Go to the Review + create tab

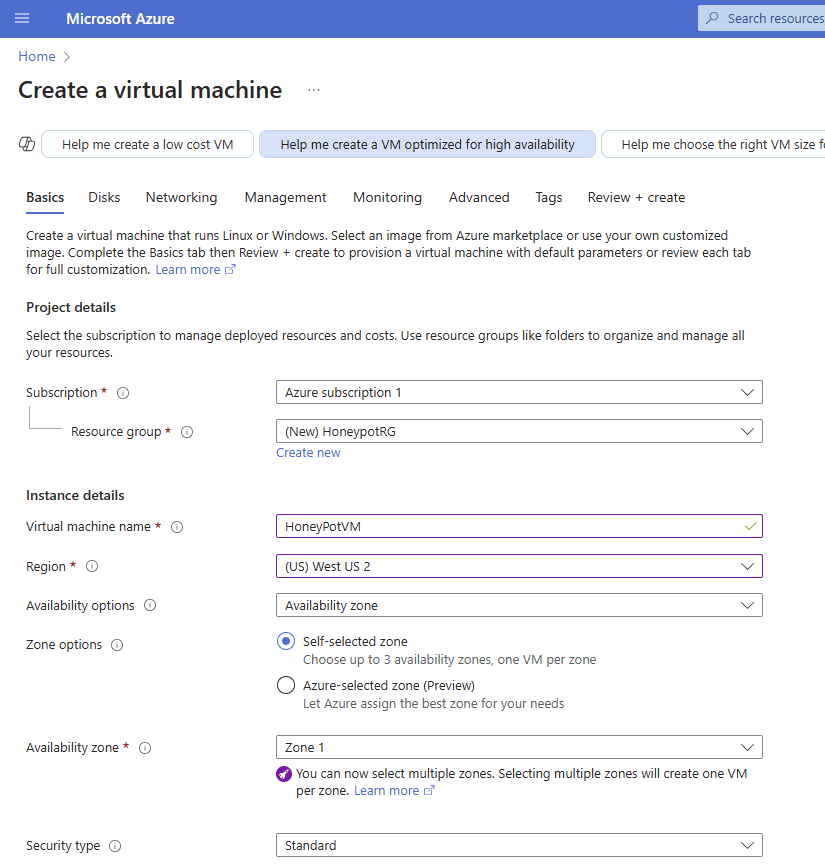tap(636, 198)
